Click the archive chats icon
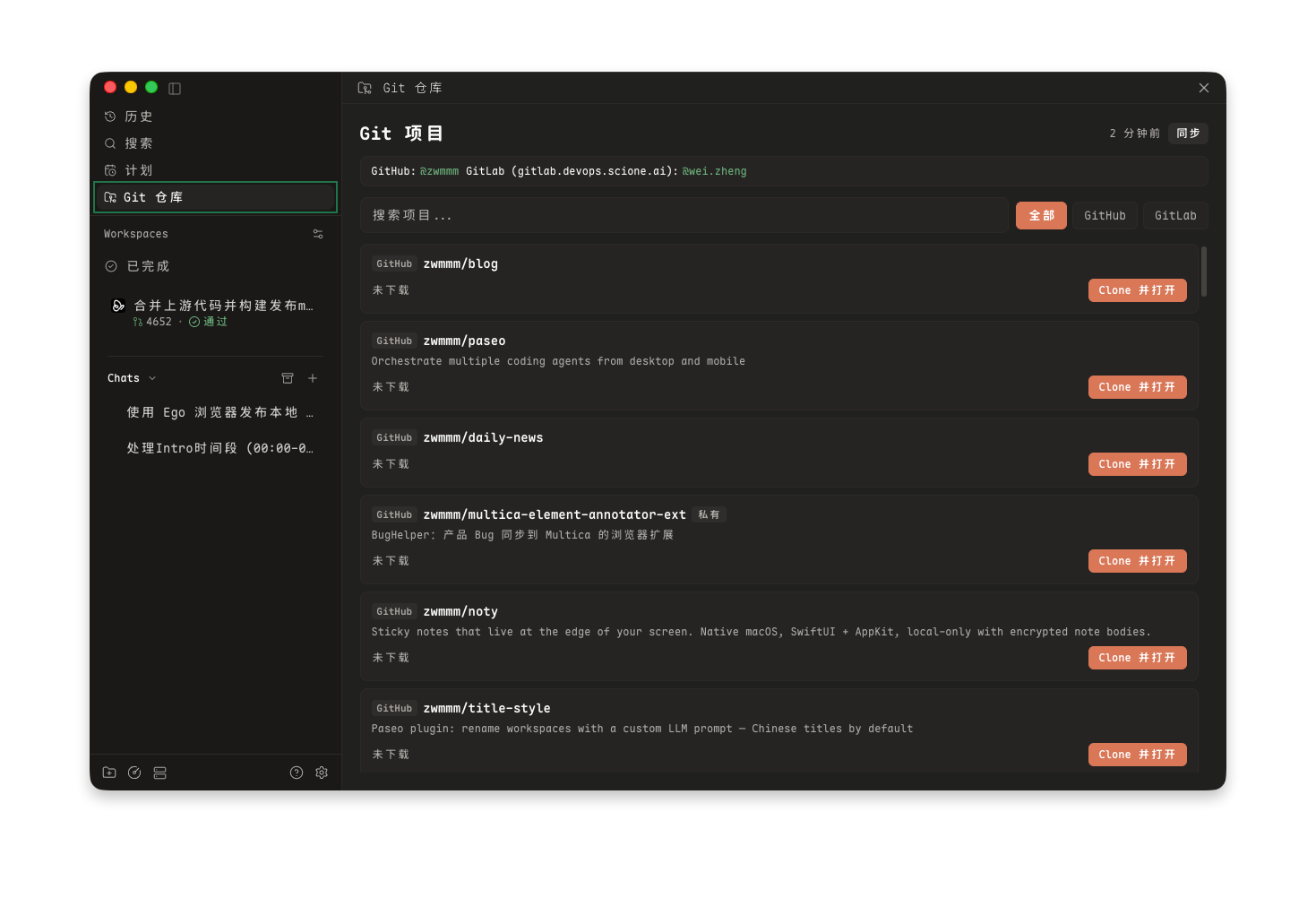 click(288, 378)
